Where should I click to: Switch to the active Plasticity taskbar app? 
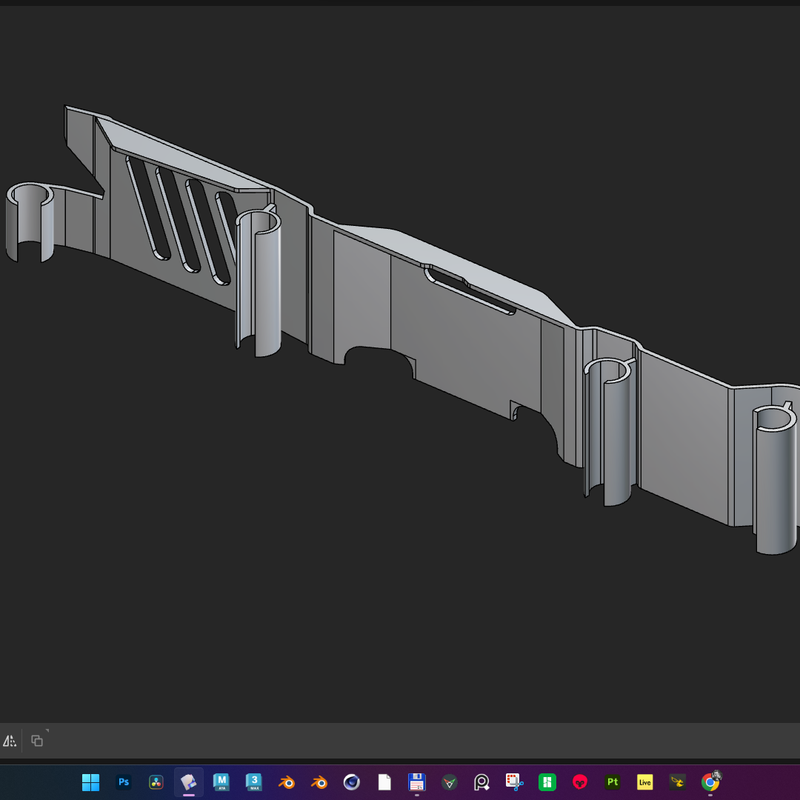coord(188,782)
